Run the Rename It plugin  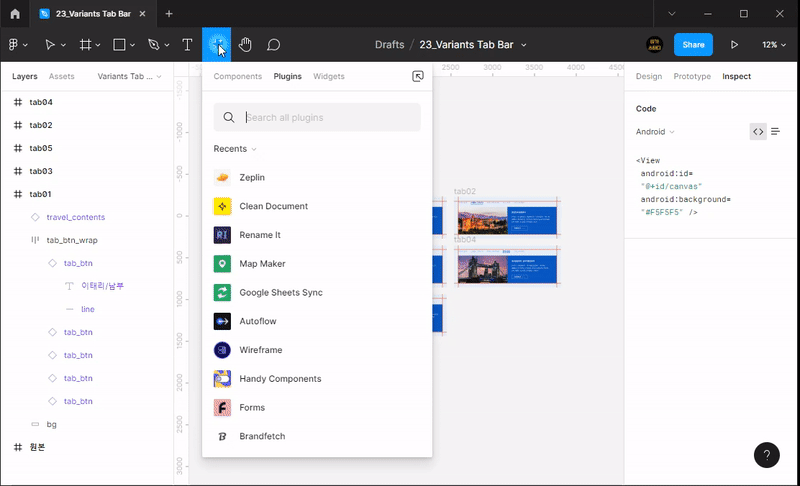(317, 235)
